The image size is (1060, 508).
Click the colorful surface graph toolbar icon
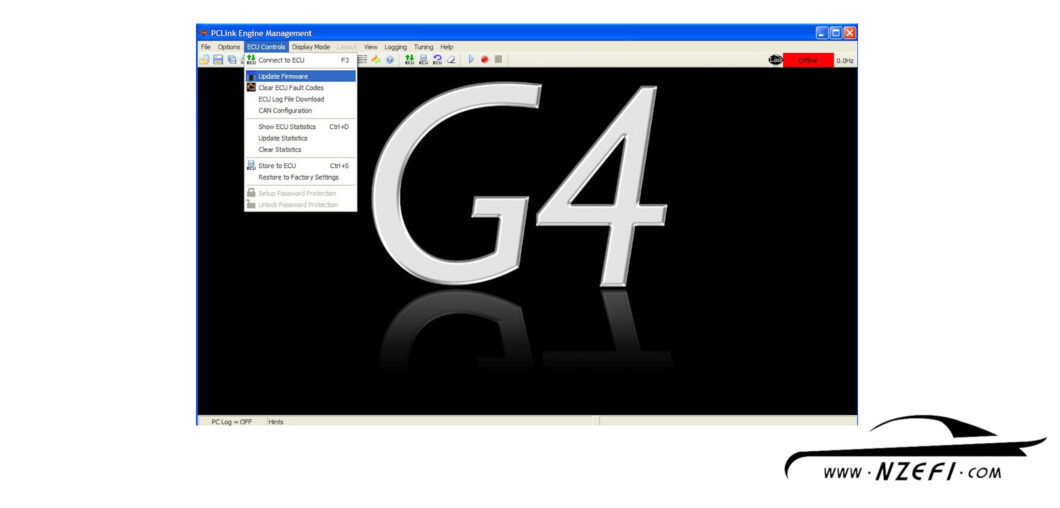(x=377, y=60)
